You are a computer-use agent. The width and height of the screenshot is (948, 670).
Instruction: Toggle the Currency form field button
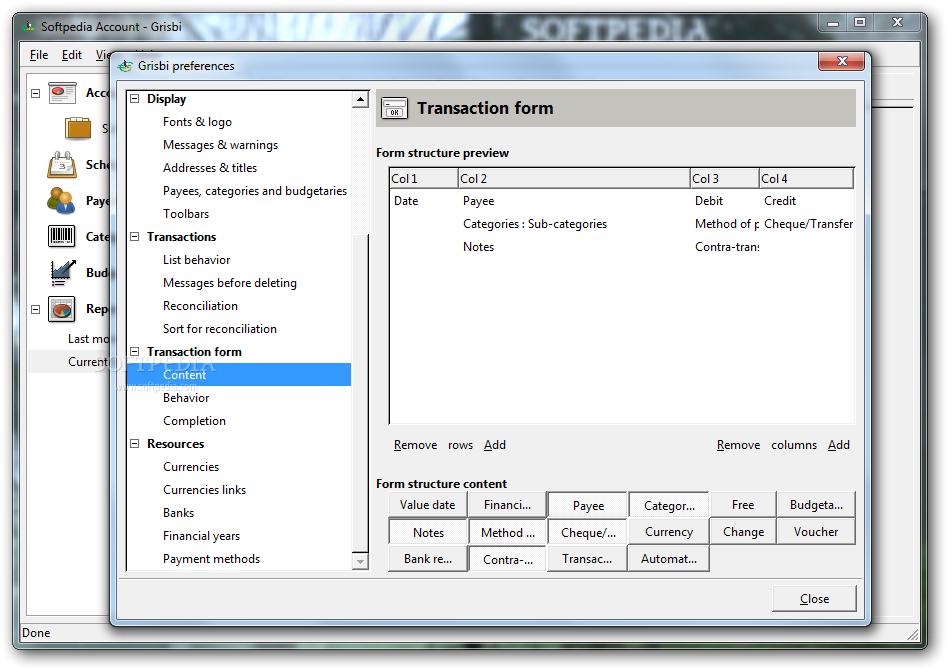point(669,532)
